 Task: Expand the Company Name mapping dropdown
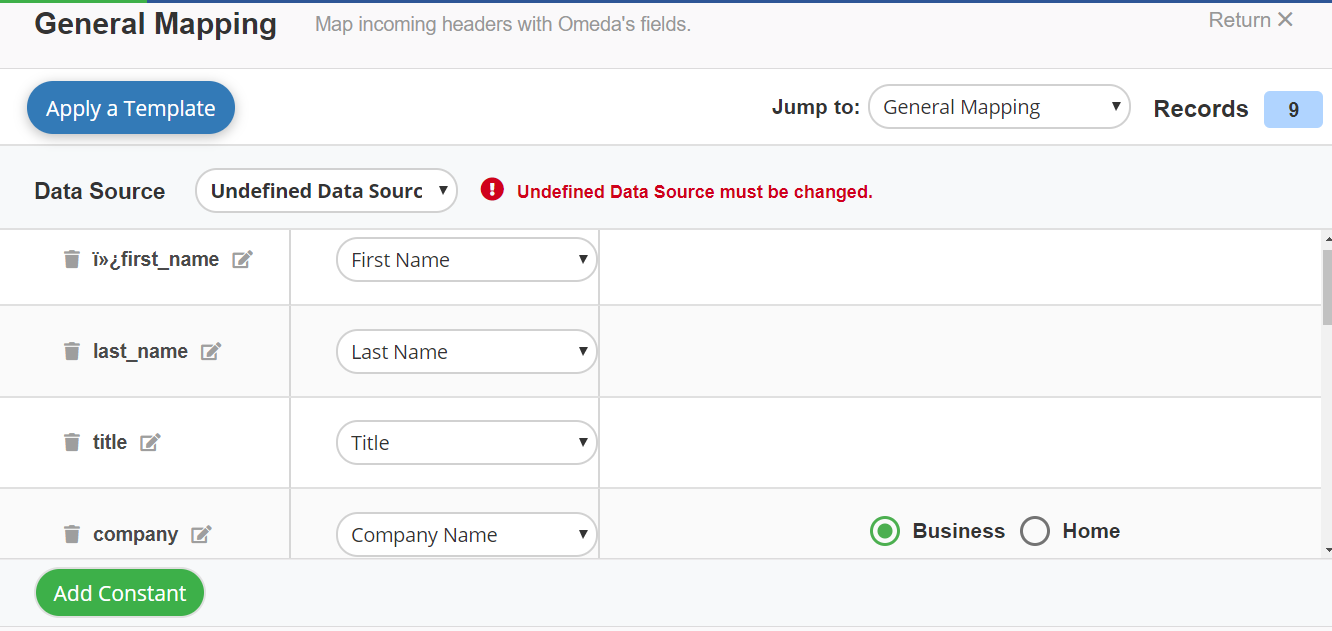pos(466,535)
